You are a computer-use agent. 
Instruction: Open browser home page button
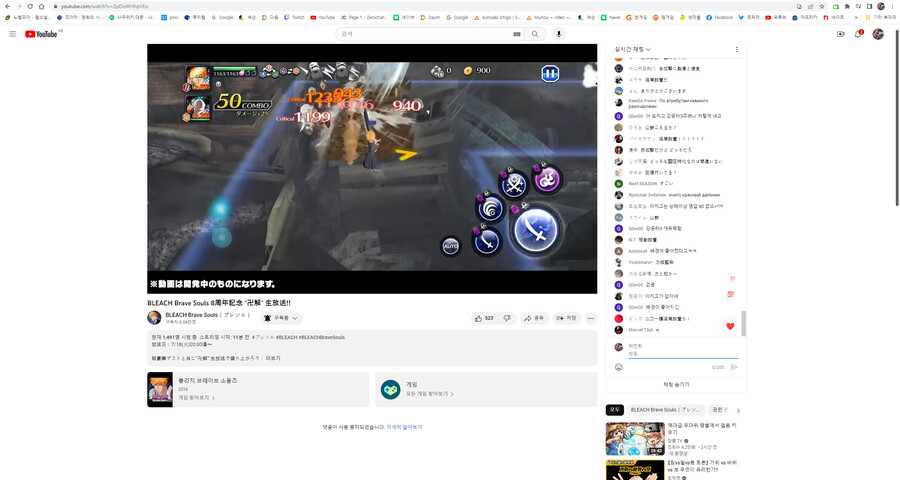click(x=41, y=6)
